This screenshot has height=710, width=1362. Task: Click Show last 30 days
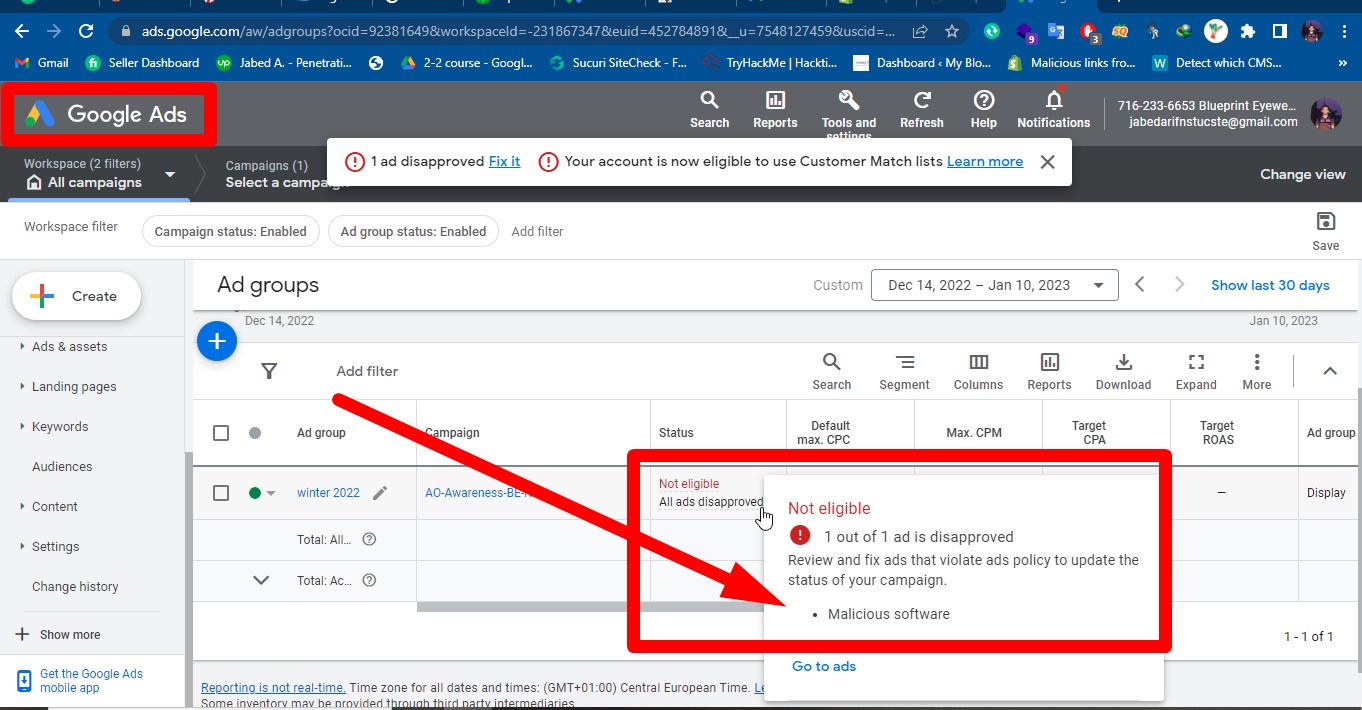1270,285
